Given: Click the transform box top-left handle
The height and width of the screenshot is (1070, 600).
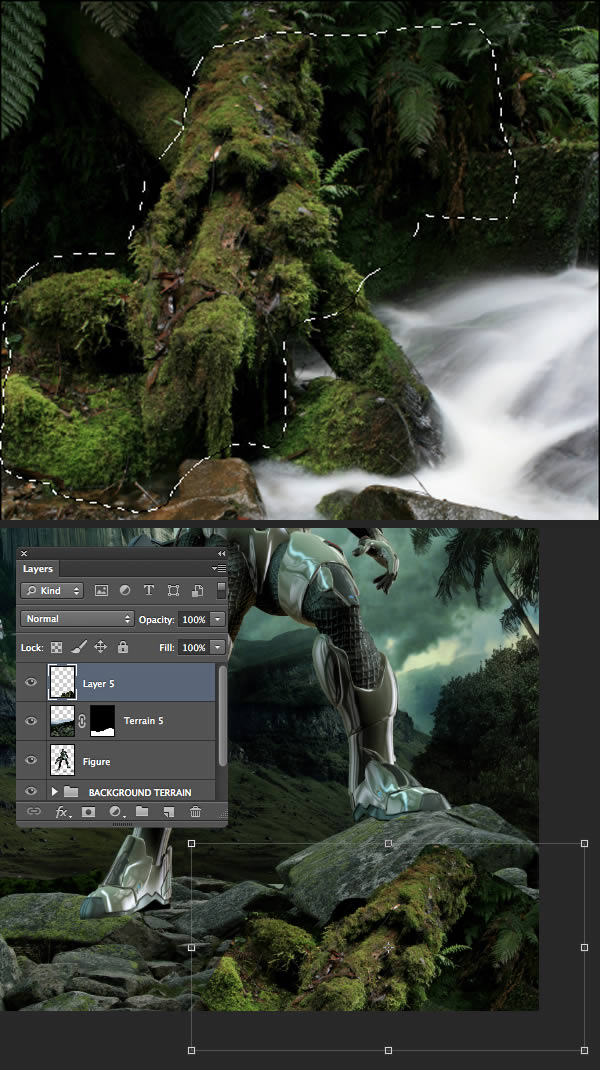Looking at the screenshot, I should 191,844.
